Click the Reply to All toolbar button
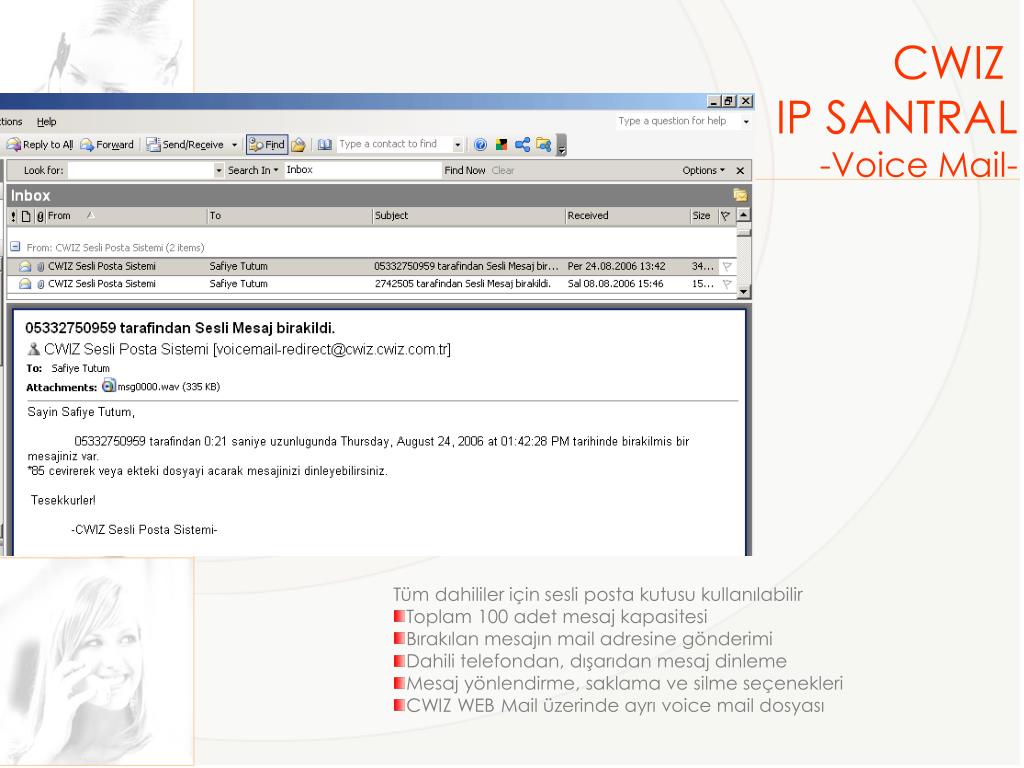 [x=39, y=144]
